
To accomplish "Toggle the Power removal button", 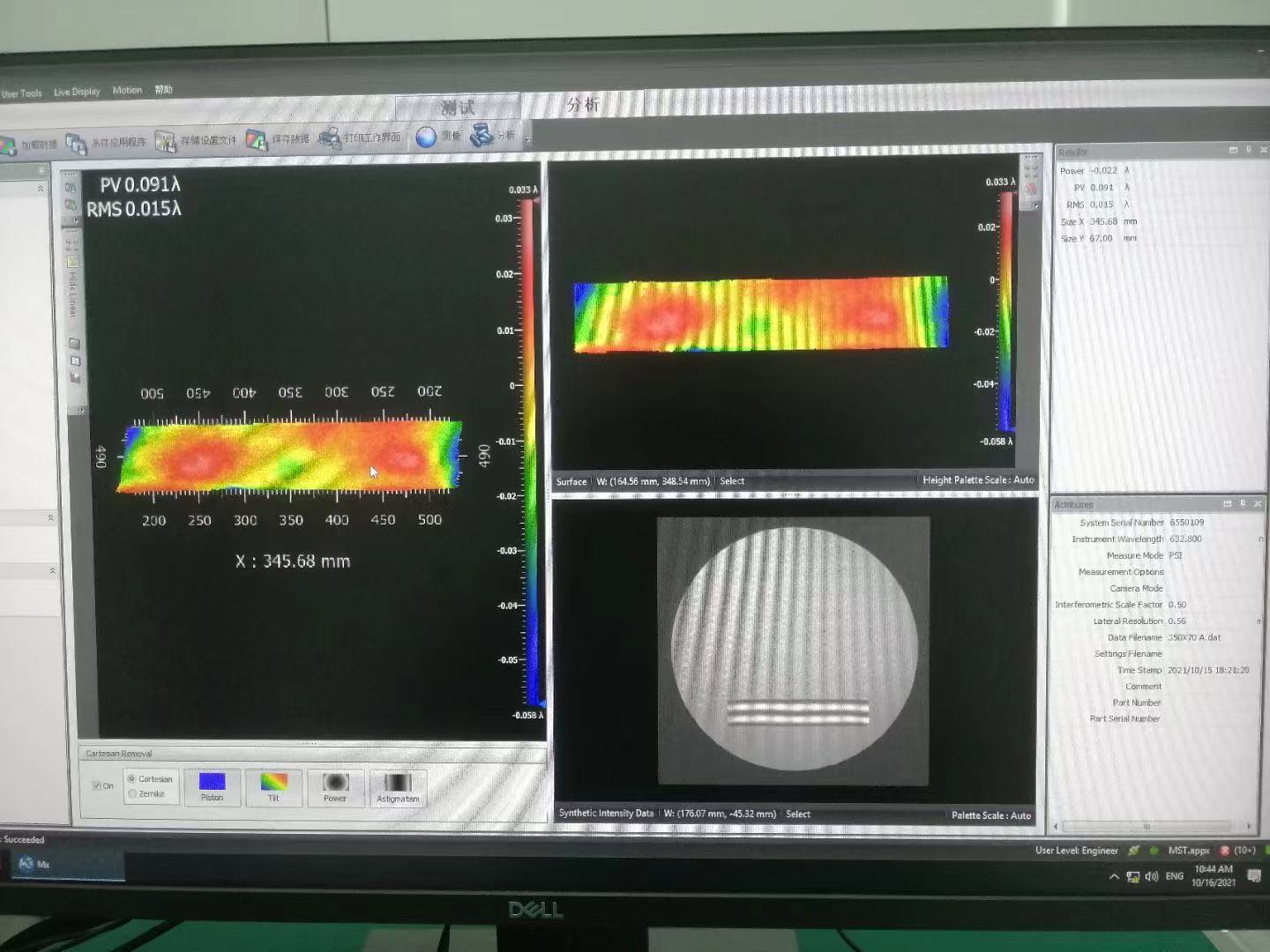I will point(335,787).
